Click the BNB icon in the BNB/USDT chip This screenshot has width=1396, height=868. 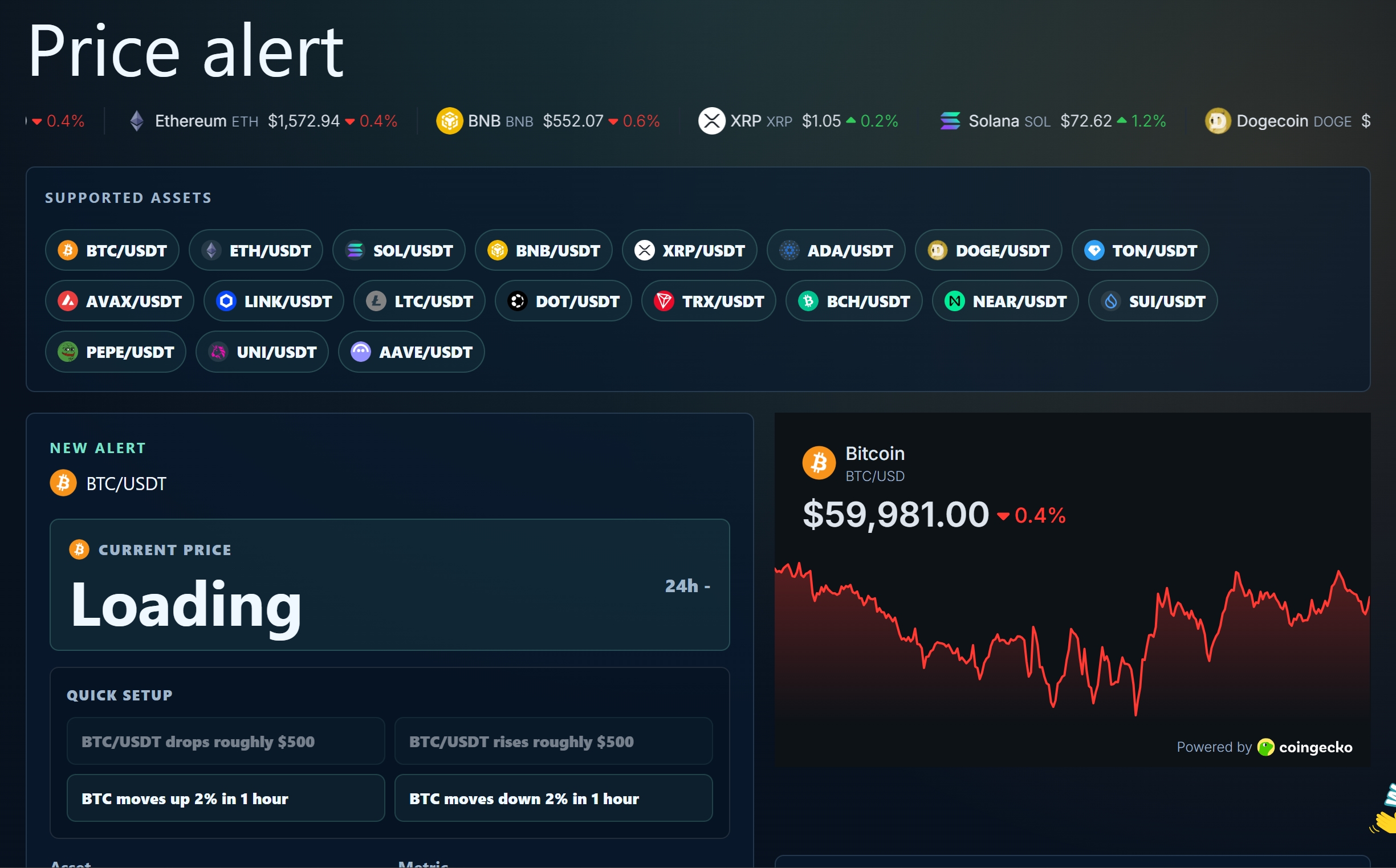point(498,250)
